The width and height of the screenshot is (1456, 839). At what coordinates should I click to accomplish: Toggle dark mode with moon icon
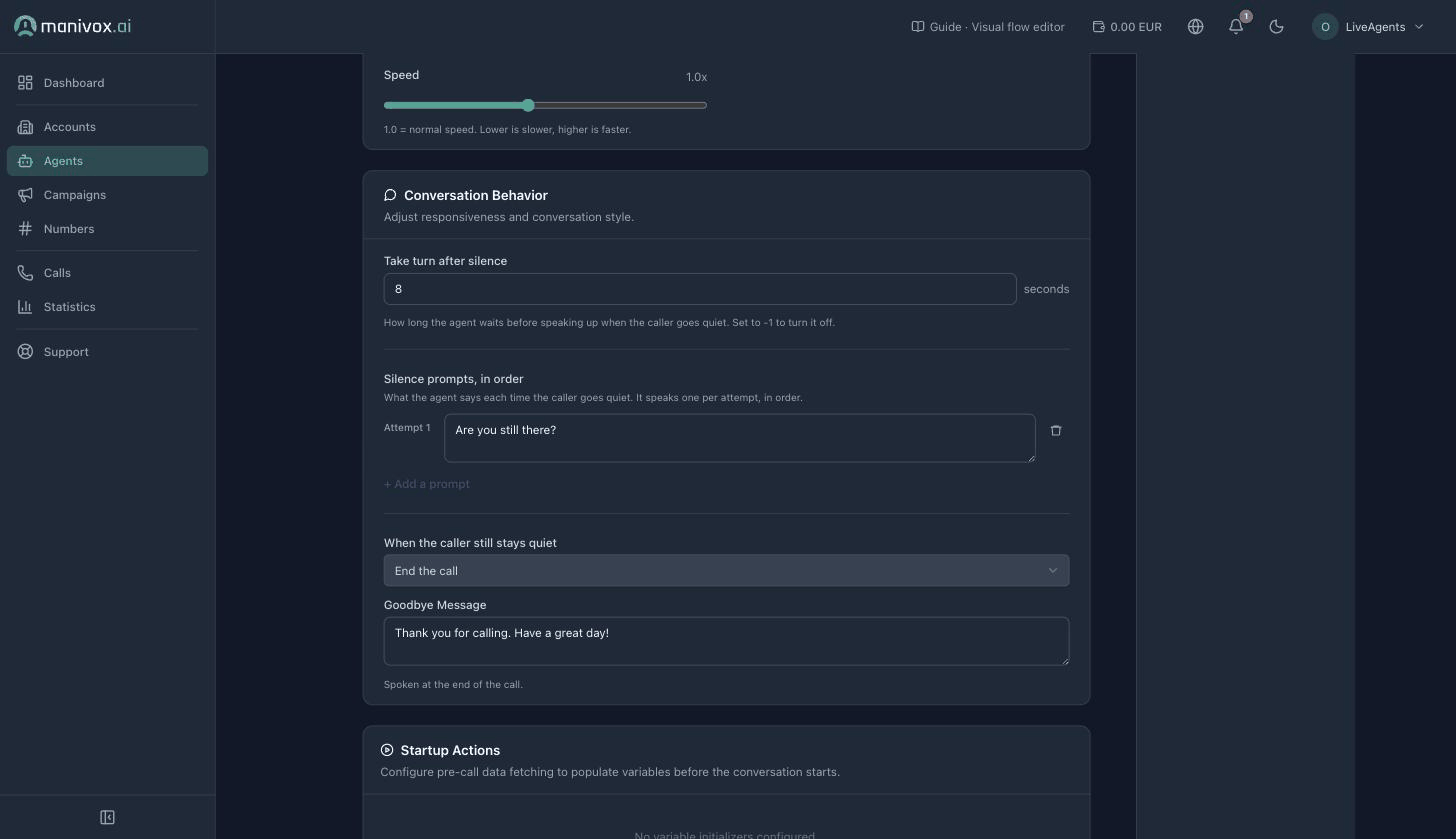point(1276,27)
